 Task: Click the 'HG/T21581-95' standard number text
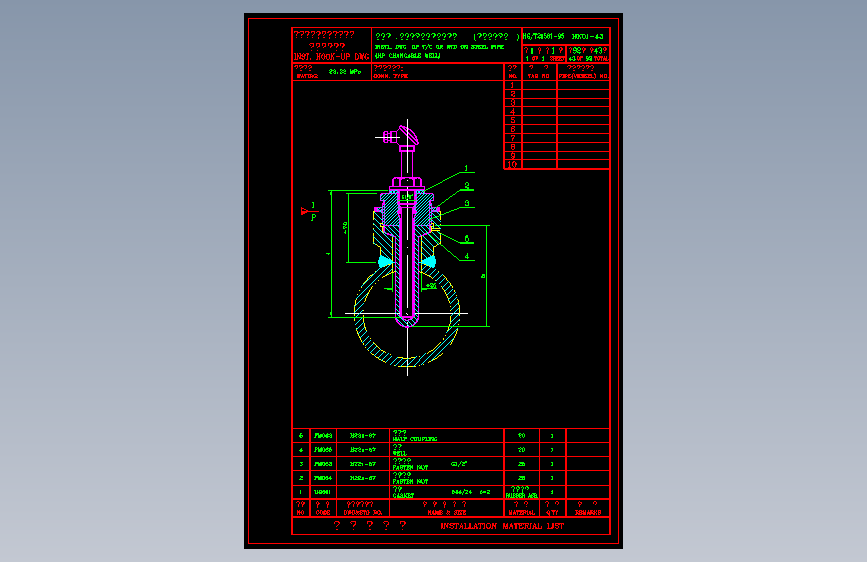click(x=544, y=37)
